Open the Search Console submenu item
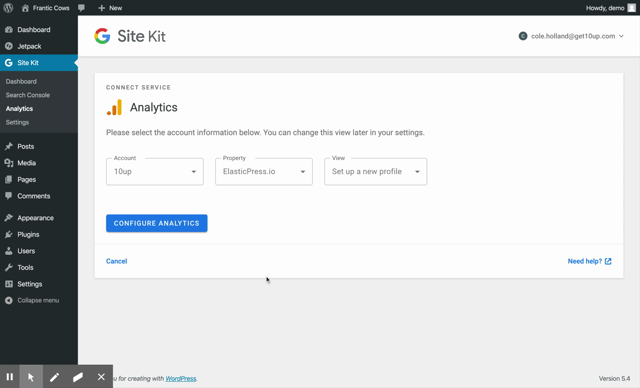The width and height of the screenshot is (640, 388). (28, 95)
